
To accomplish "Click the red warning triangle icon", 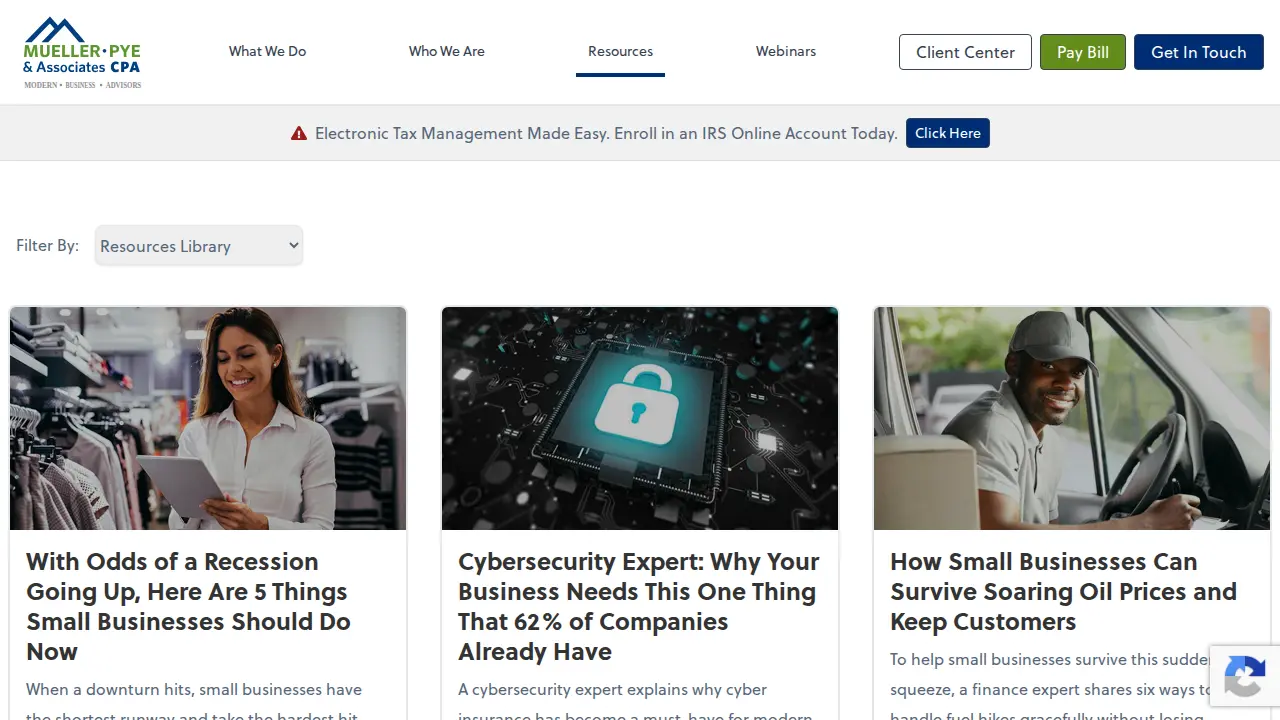I will (x=299, y=133).
